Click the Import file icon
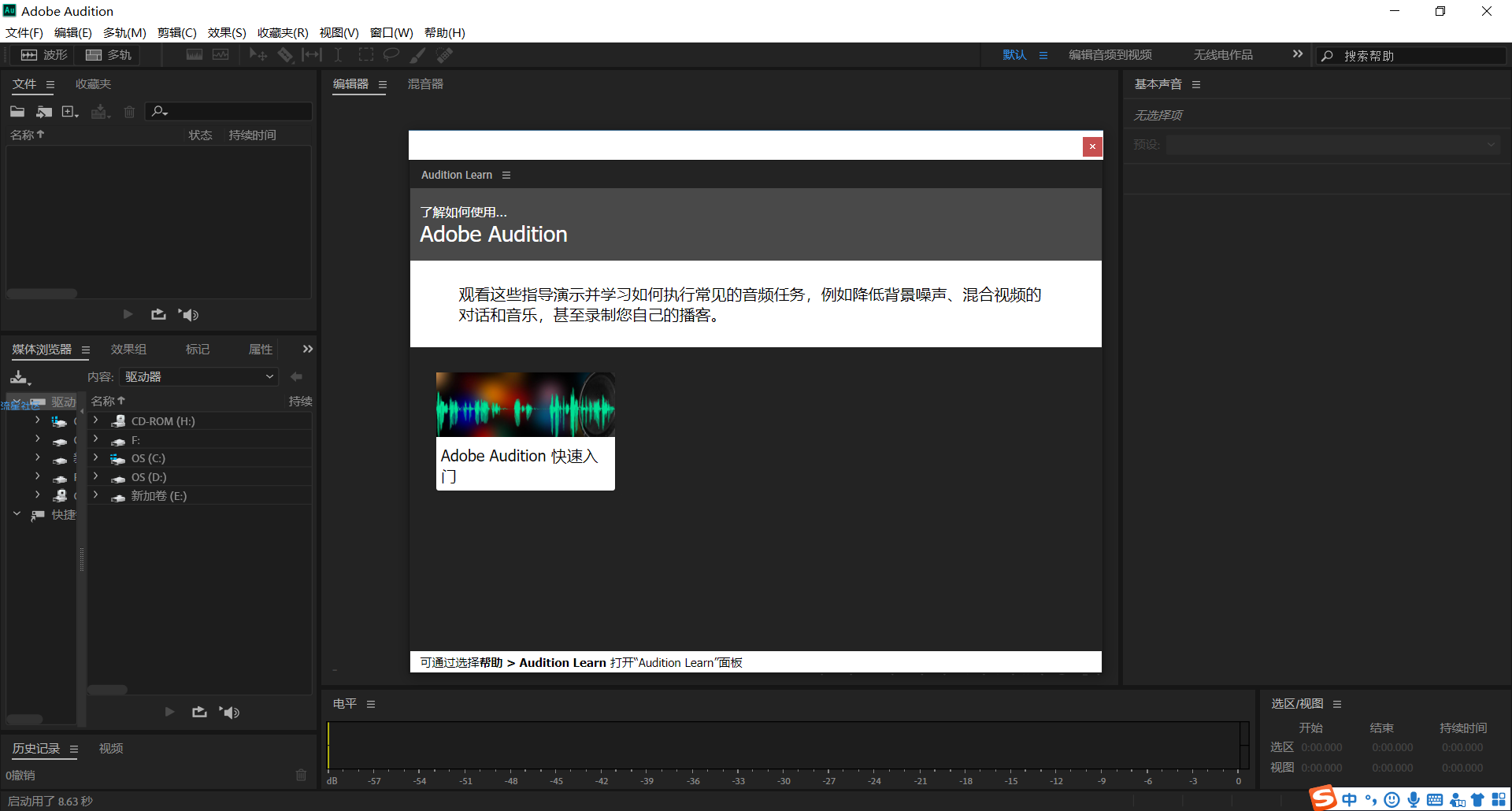 44,112
